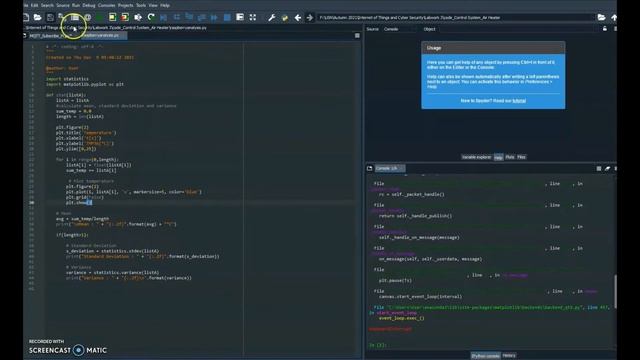
Task: Interrupt kernel stop icon in console
Action: pyautogui.click(x=599, y=169)
